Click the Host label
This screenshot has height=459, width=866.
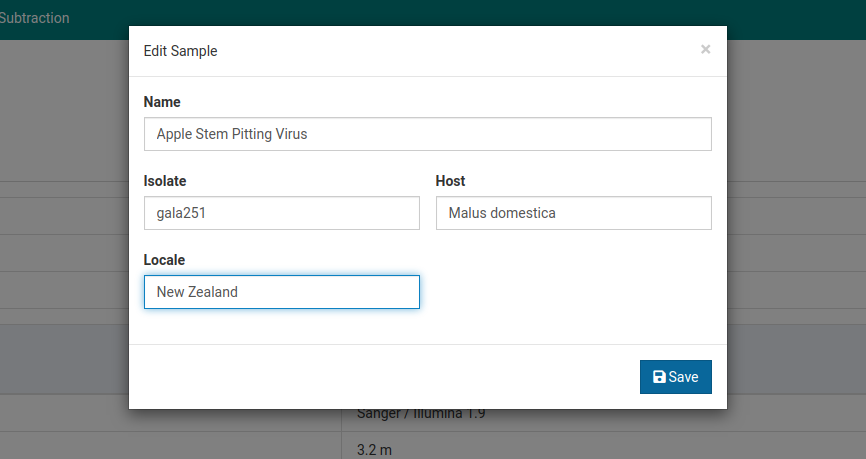[450, 181]
